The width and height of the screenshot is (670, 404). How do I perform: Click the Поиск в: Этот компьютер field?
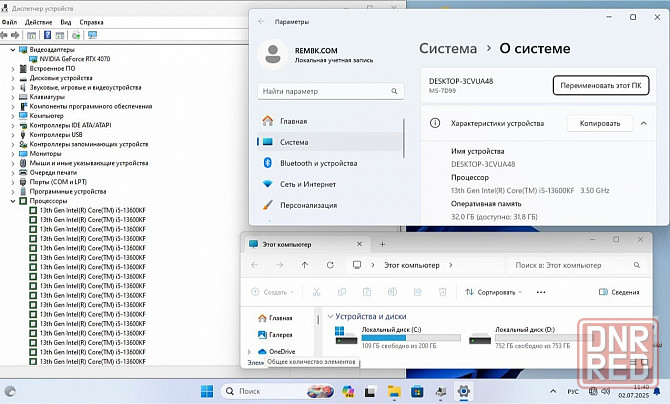[x=576, y=265]
